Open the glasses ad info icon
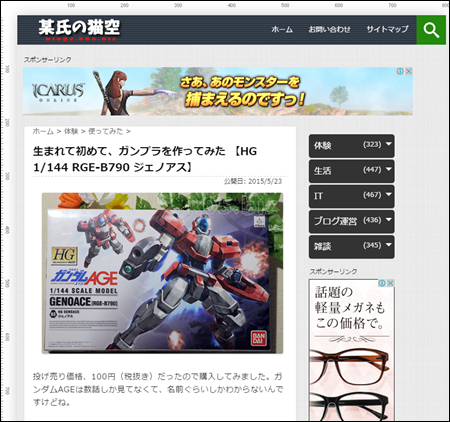The width and height of the screenshot is (450, 422). (382, 283)
